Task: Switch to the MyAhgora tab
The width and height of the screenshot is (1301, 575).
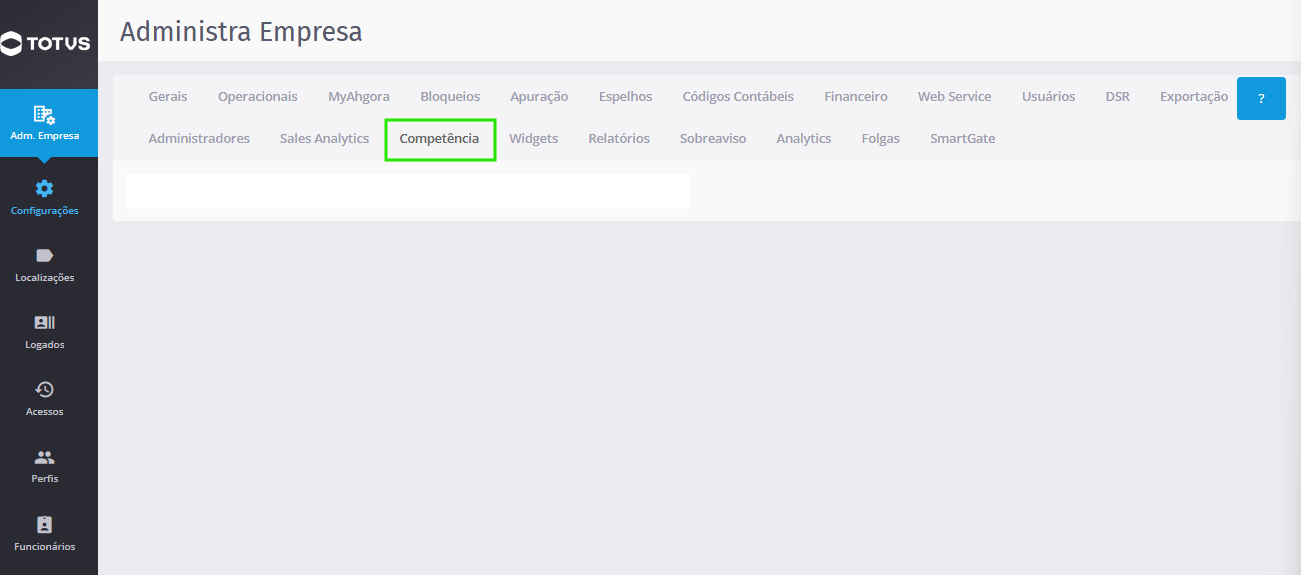Action: point(359,96)
